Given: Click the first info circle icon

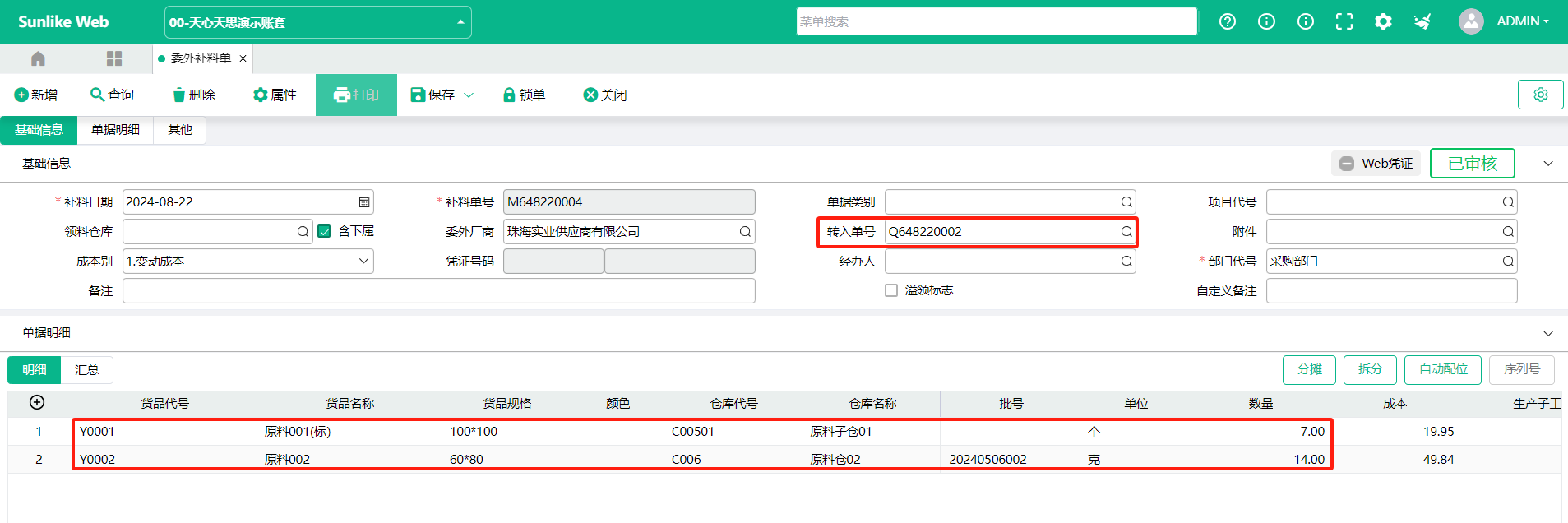Looking at the screenshot, I should point(1266,21).
